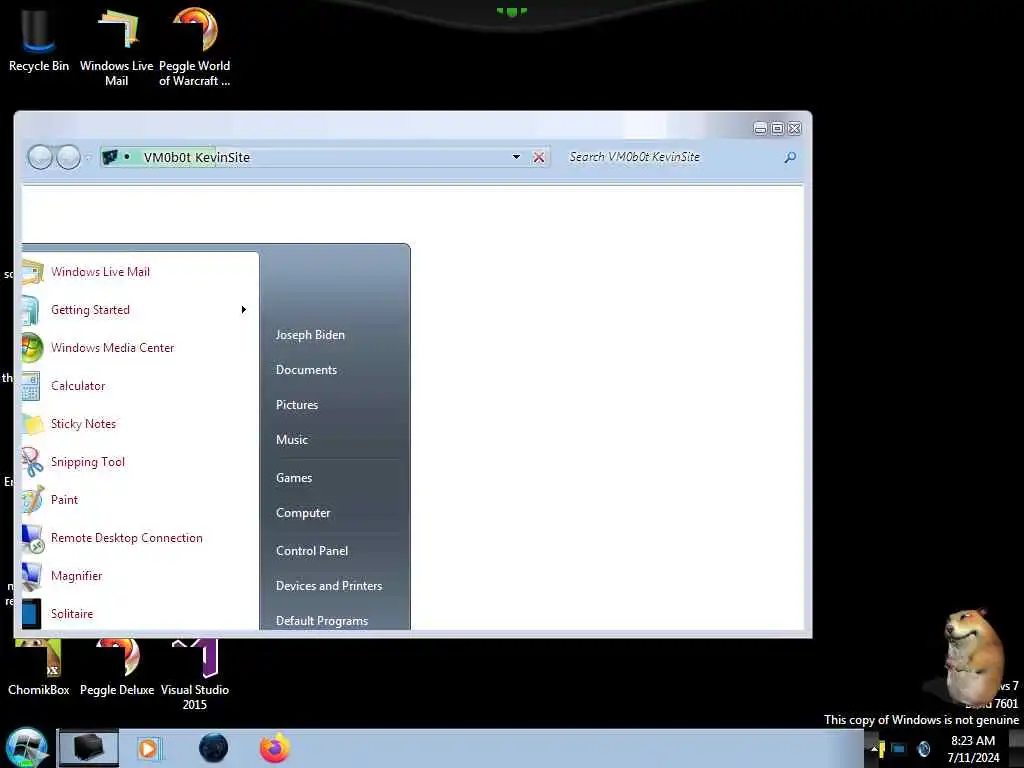The width and height of the screenshot is (1024, 768).
Task: Click the Windows Start orb
Action: [26, 748]
